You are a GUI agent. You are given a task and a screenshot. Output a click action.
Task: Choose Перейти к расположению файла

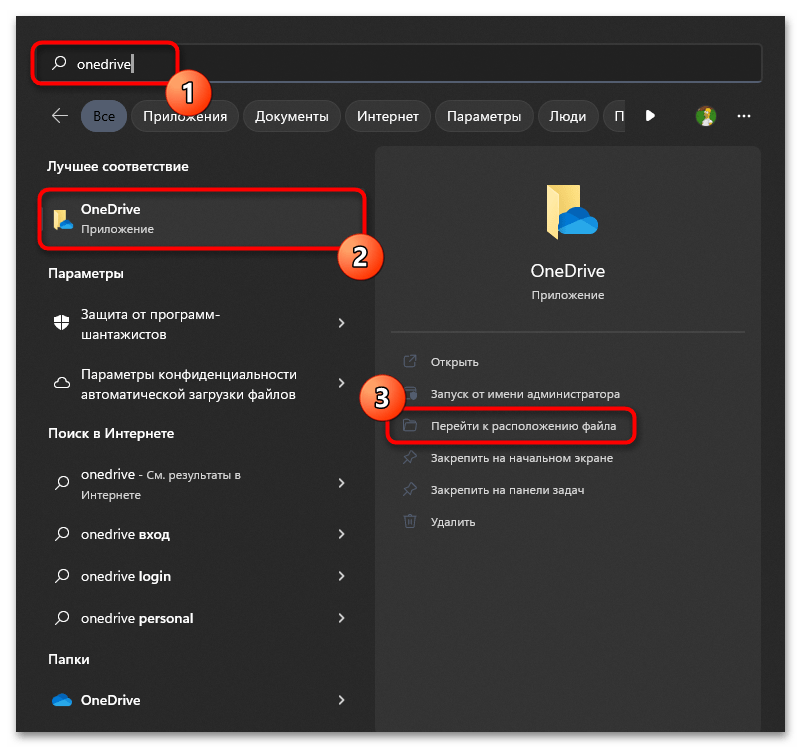click(523, 426)
